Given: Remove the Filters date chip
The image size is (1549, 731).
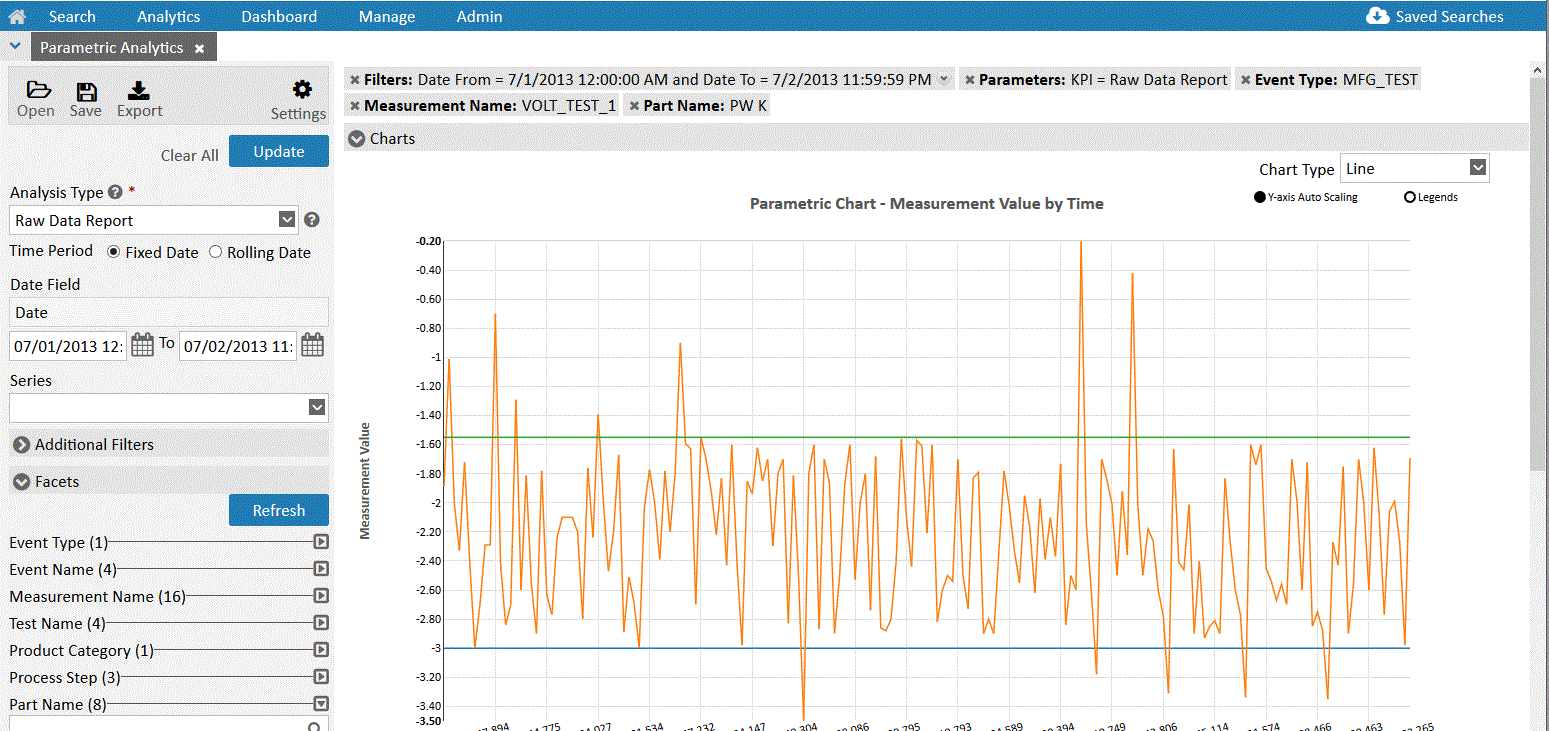Looking at the screenshot, I should 354,79.
